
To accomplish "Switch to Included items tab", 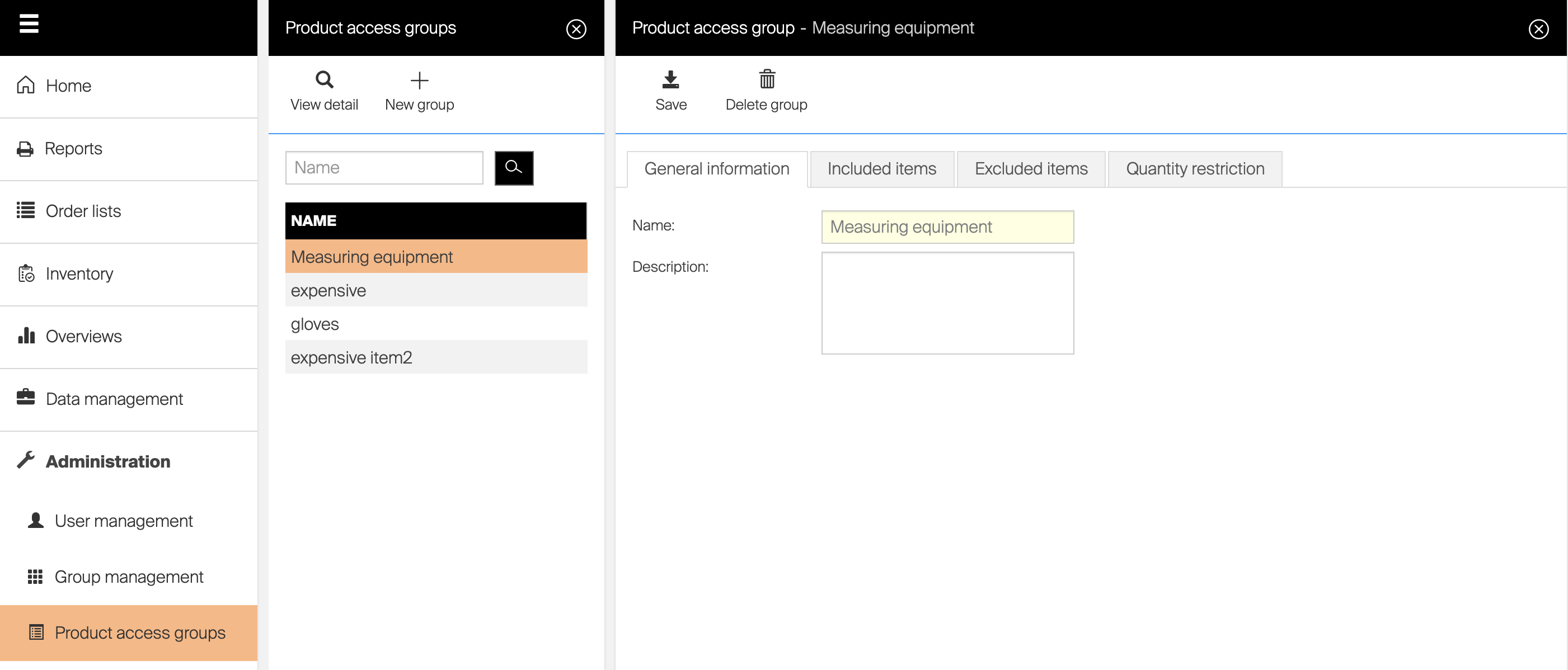I will (881, 168).
